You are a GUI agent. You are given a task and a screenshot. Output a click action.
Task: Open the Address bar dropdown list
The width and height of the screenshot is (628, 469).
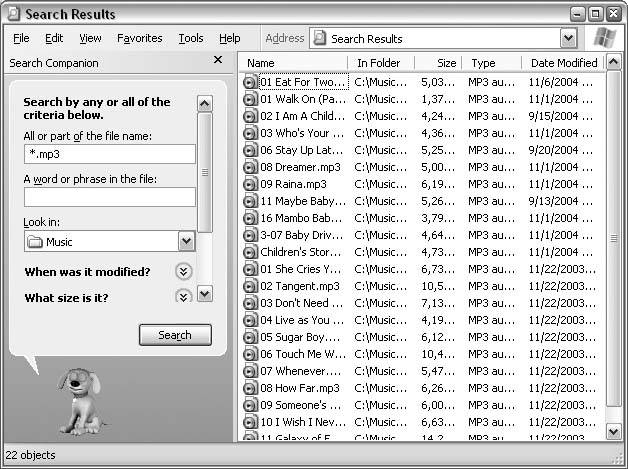568,39
